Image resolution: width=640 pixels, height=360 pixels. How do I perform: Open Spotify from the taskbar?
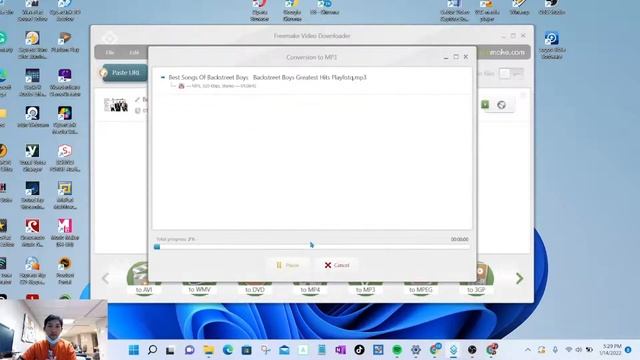tap(397, 350)
